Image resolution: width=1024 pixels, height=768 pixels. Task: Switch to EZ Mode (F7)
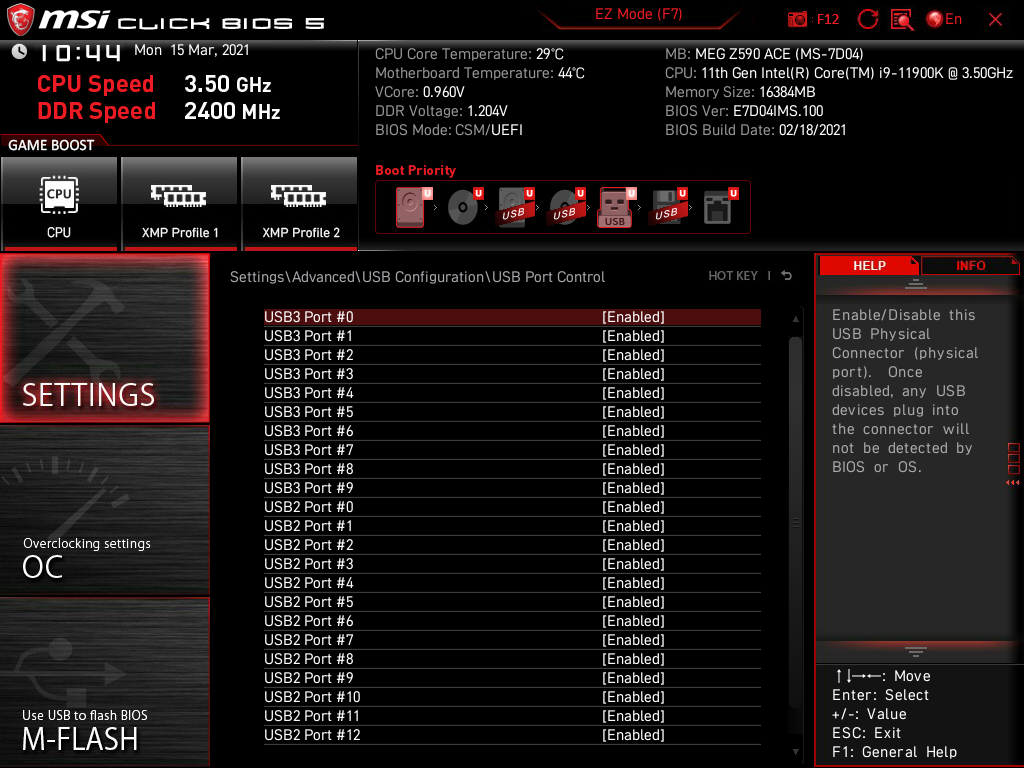[638, 14]
